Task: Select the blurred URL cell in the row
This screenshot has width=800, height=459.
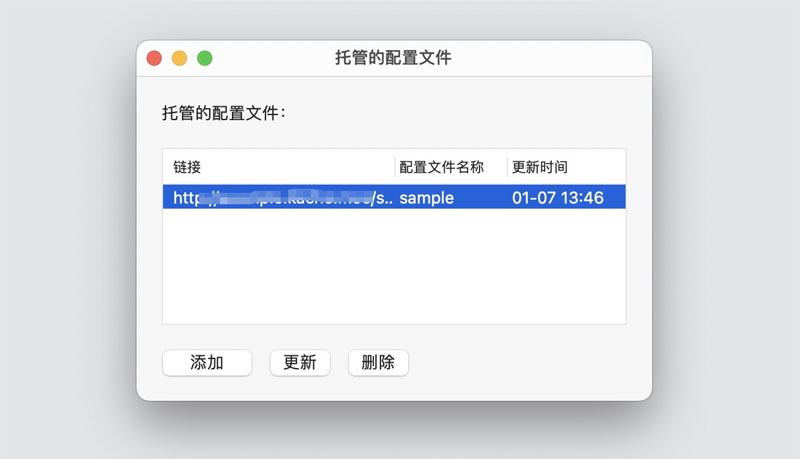Action: coord(280,198)
